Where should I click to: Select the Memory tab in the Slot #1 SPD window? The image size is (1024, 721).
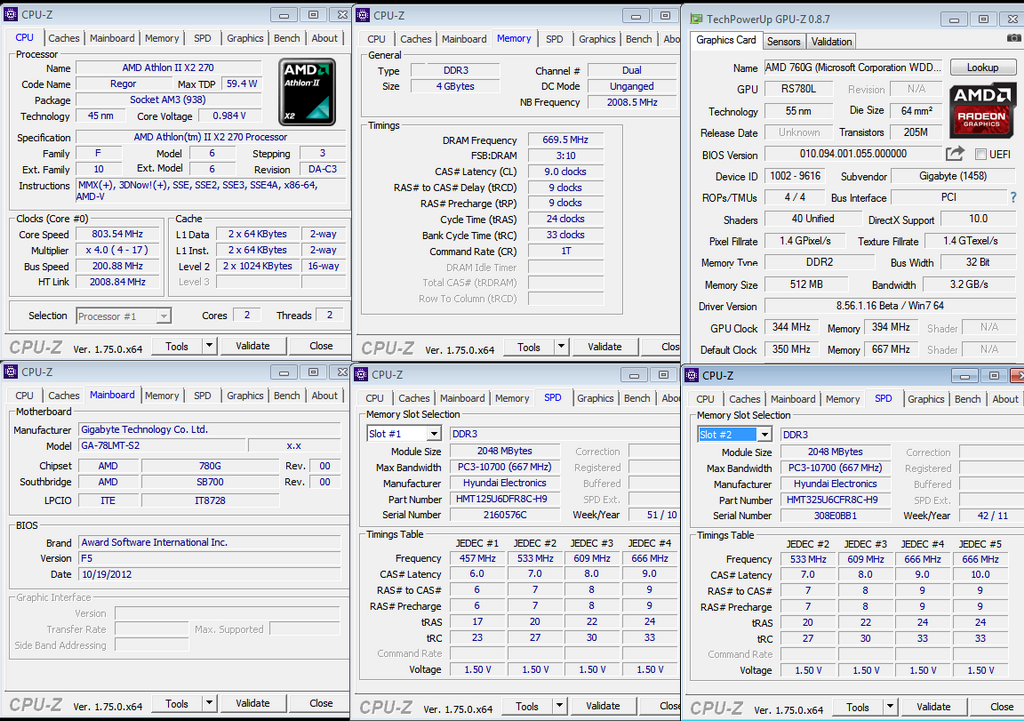[x=512, y=398]
